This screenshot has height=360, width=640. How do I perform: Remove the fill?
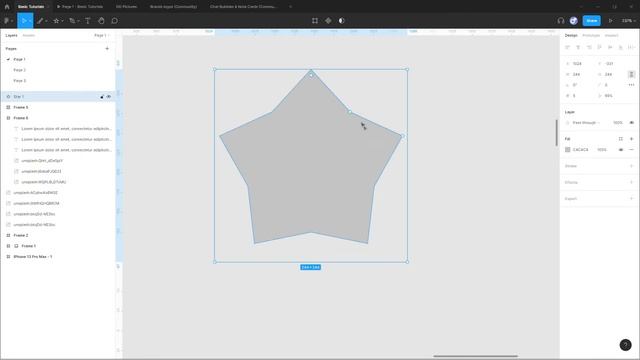631,150
